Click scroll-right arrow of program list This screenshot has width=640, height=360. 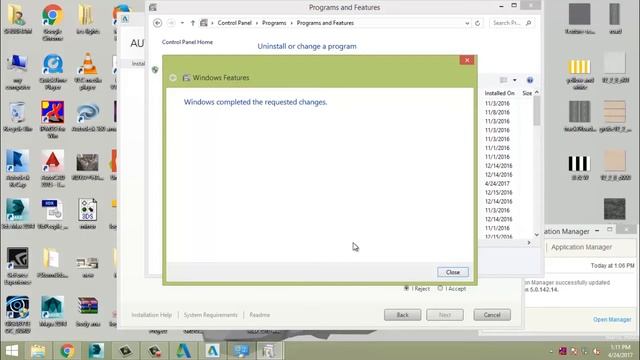coord(529,243)
